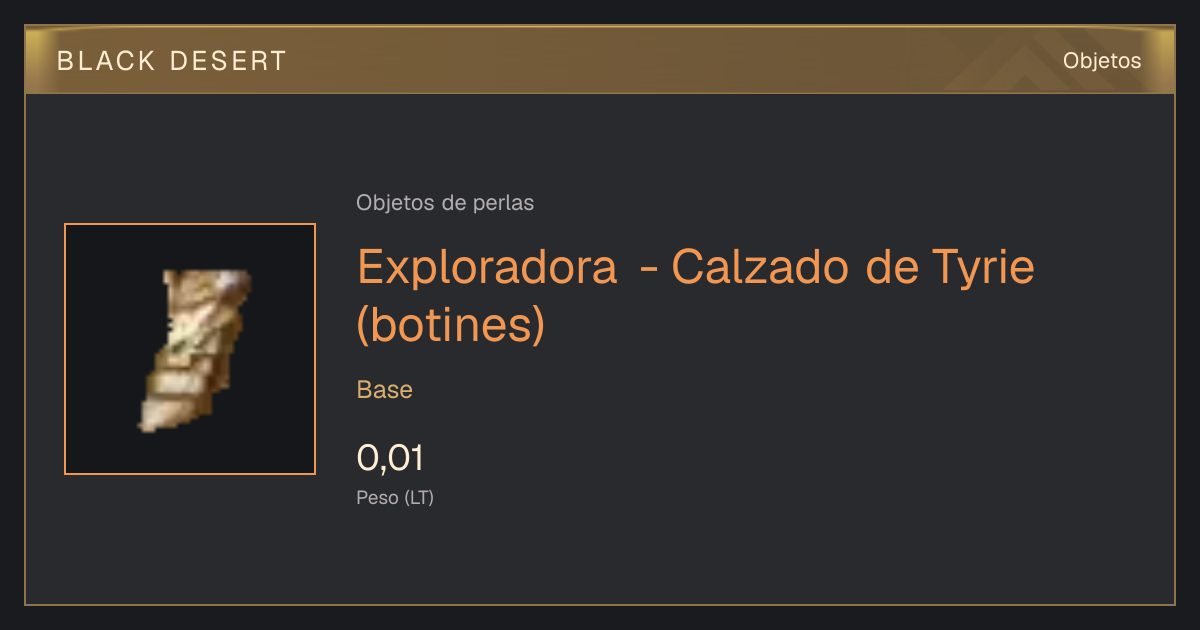Click the 'Peso (LT)' caption
The image size is (1200, 630).
[x=395, y=497]
